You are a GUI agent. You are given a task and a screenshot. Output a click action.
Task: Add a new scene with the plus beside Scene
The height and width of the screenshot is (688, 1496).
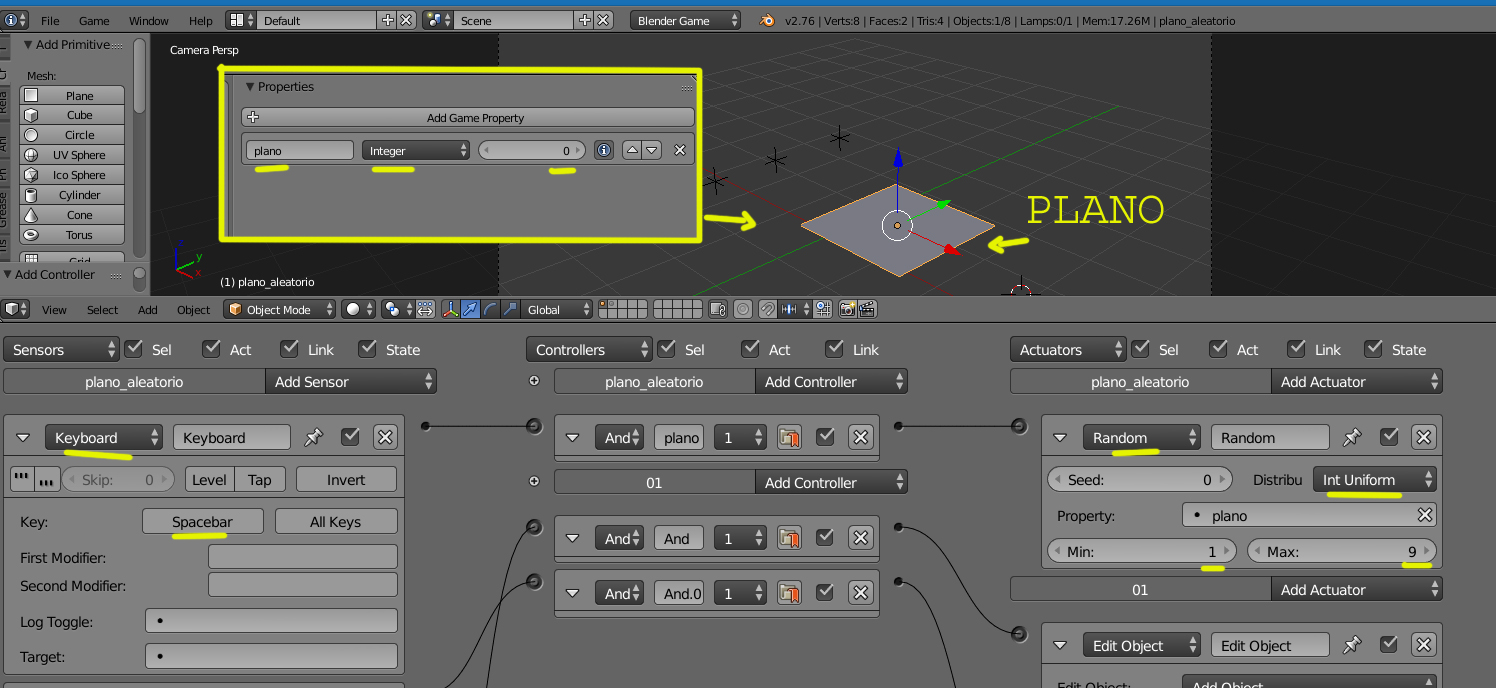click(x=585, y=20)
